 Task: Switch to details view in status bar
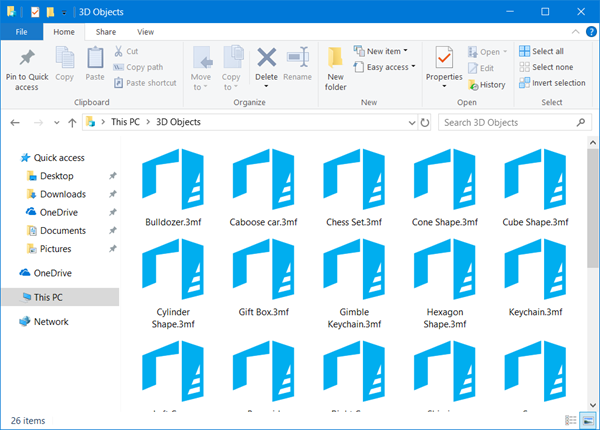coord(570,420)
